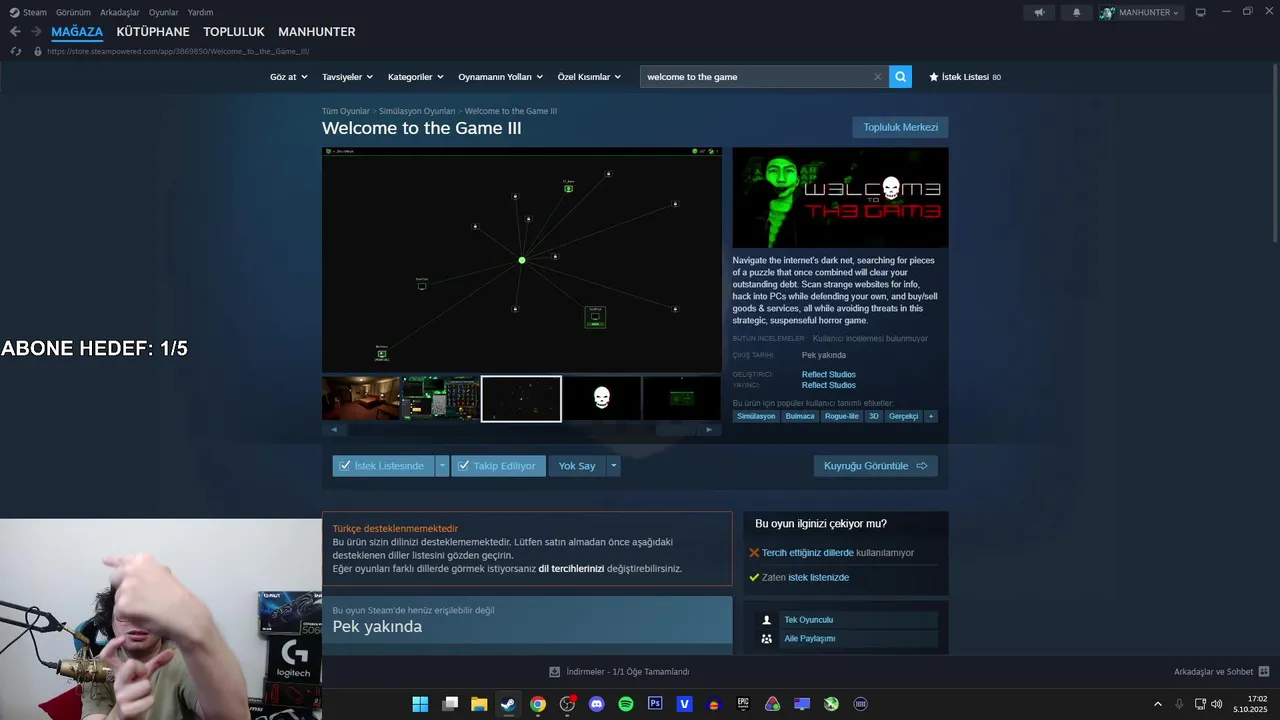
Task: Click the Tüm Oyunlar breadcrumb
Action: (x=345, y=111)
